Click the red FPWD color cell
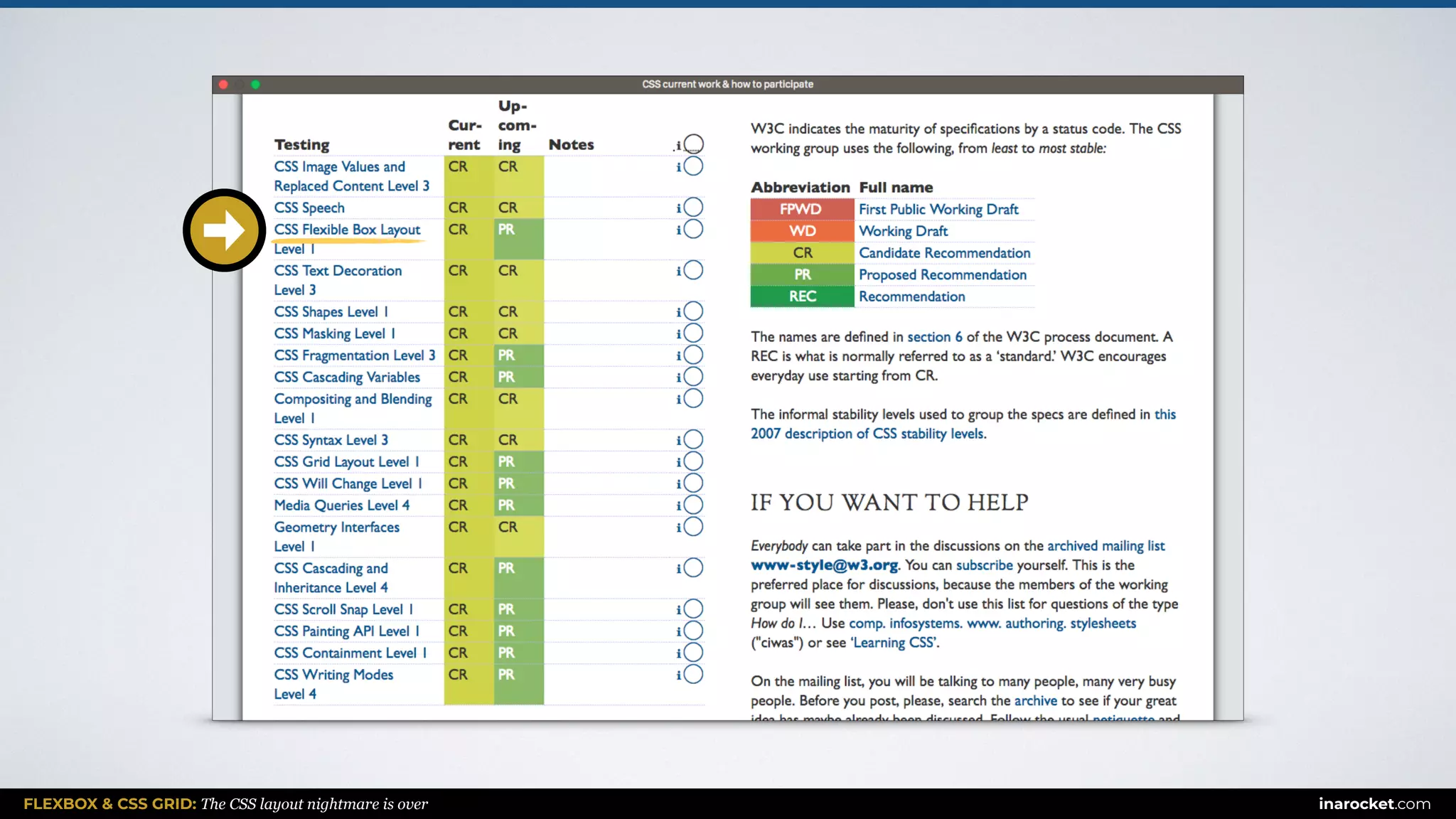The image size is (1456, 819). point(801,209)
